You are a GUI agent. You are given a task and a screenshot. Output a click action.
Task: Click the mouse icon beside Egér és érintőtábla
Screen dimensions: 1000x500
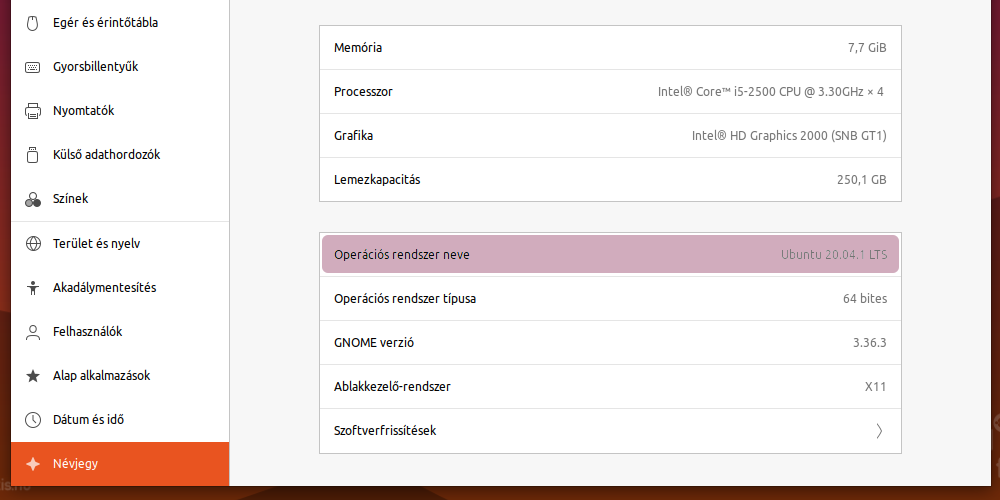coord(33,23)
